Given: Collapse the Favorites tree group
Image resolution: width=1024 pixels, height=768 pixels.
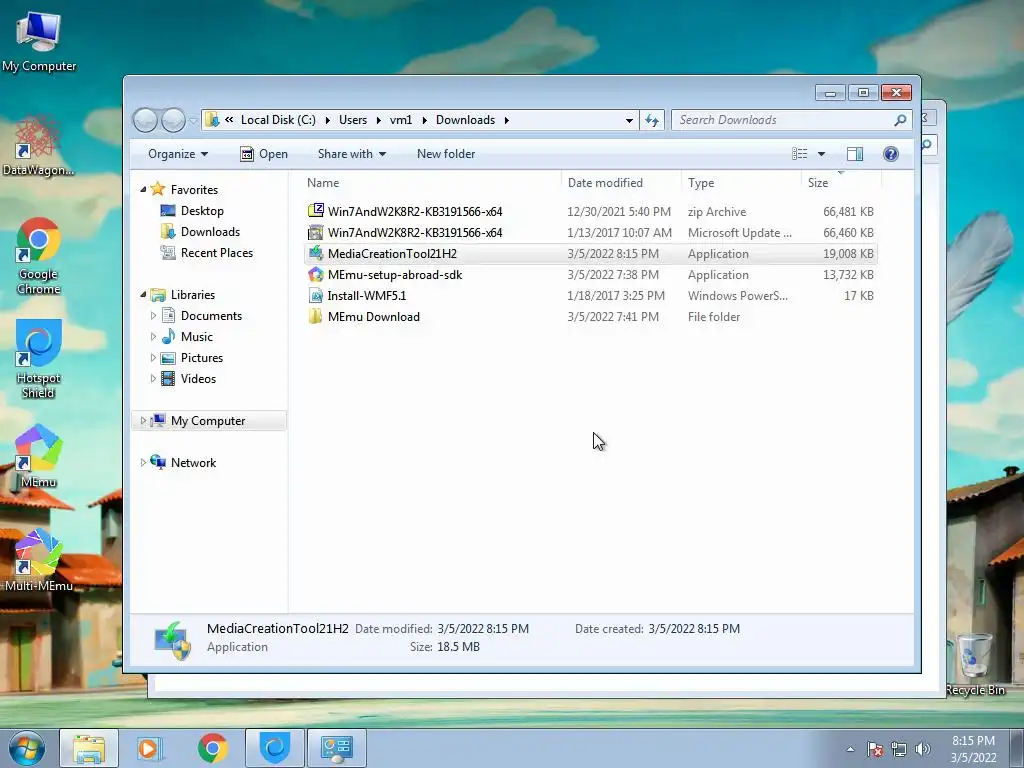Looking at the screenshot, I should (144, 189).
